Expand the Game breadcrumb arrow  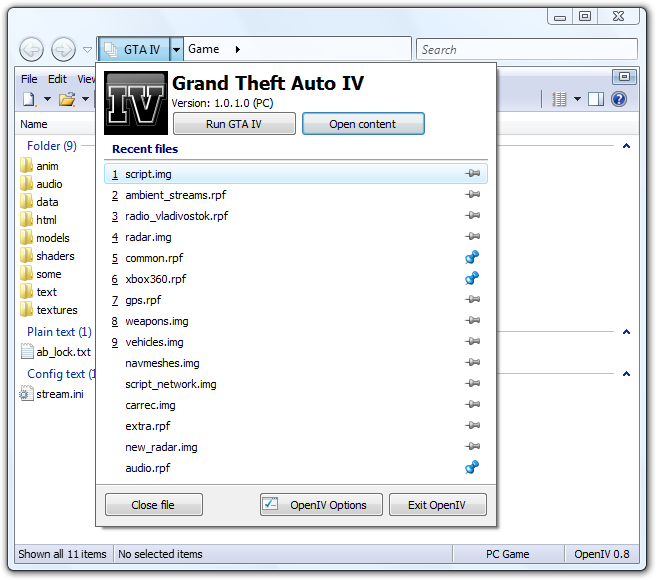[x=237, y=49]
